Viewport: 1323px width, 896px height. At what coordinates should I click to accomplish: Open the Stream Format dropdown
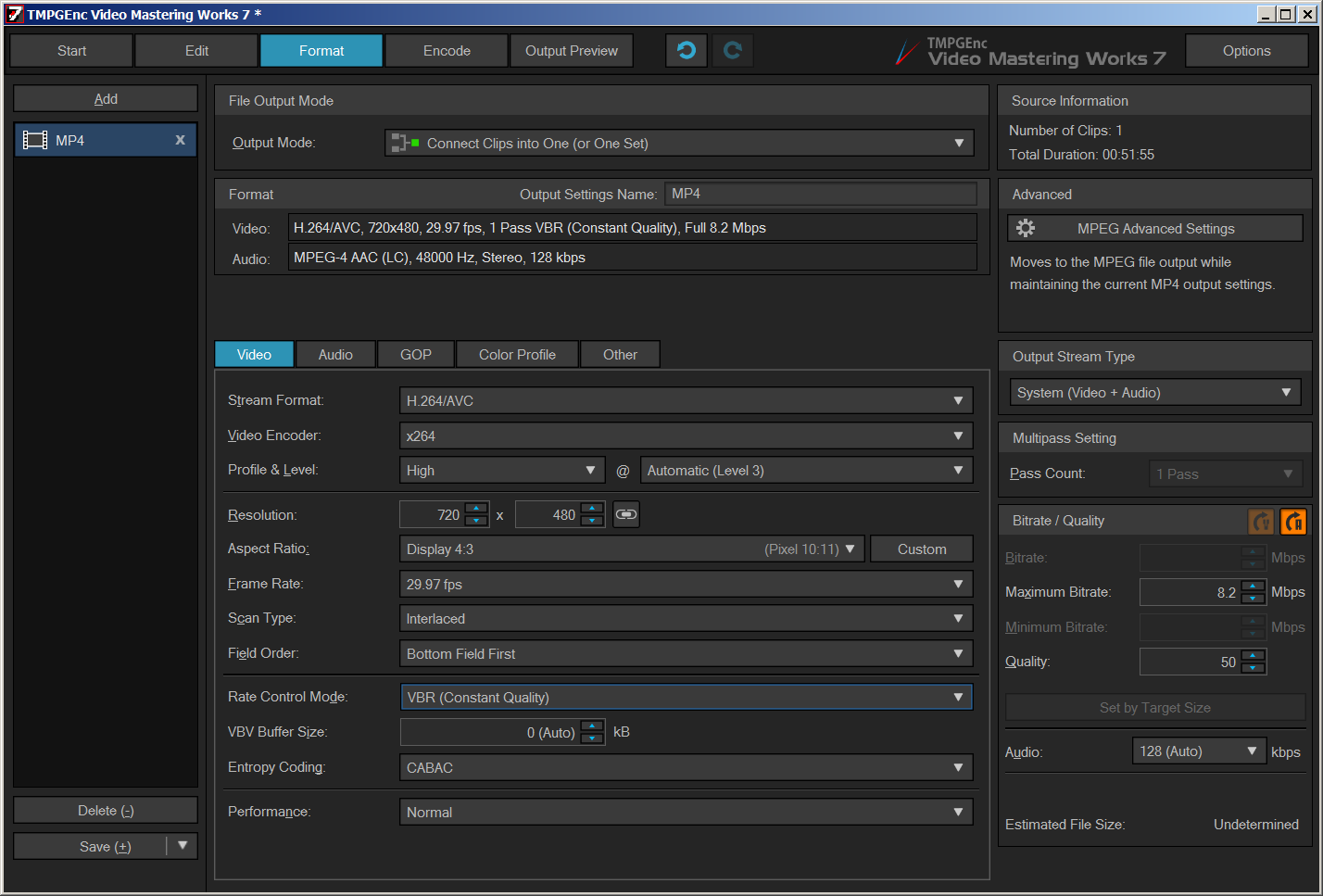(x=686, y=400)
